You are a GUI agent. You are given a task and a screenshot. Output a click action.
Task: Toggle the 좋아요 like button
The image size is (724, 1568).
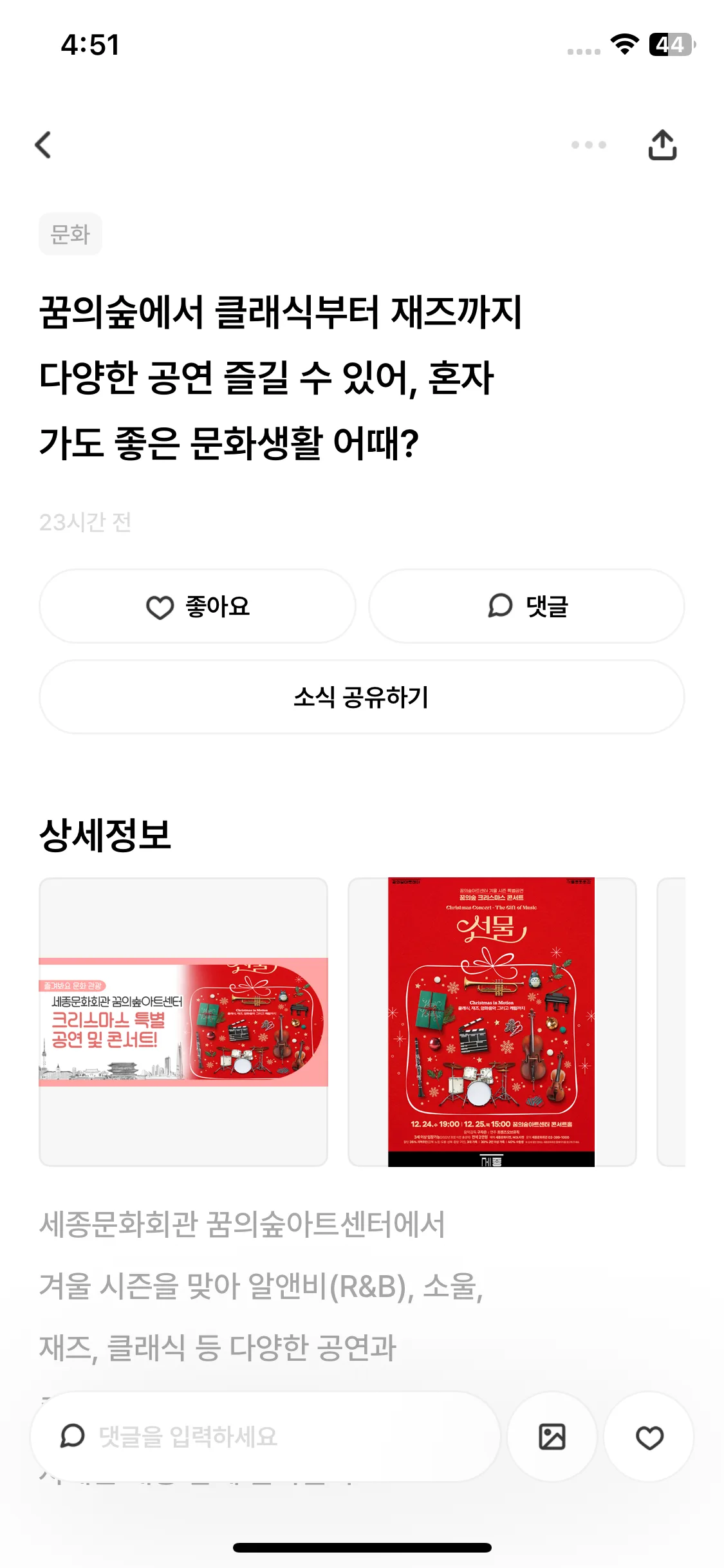click(198, 606)
